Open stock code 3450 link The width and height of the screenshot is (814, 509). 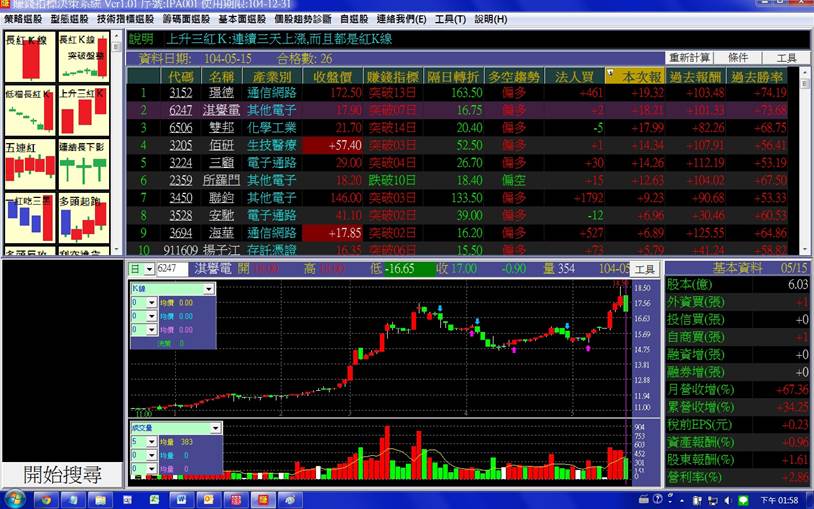pos(181,198)
